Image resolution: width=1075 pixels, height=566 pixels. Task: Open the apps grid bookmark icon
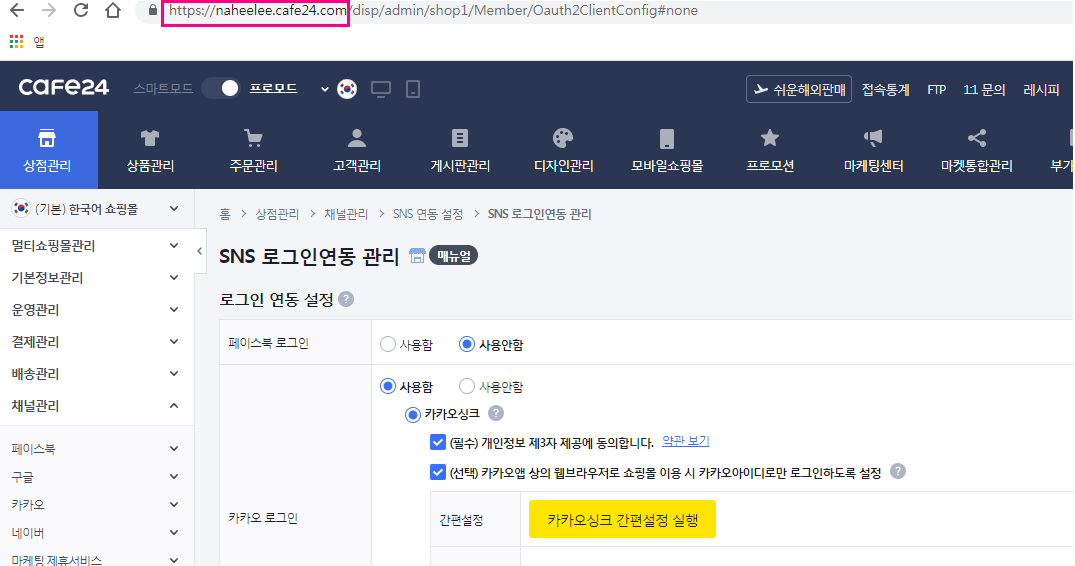(16, 42)
